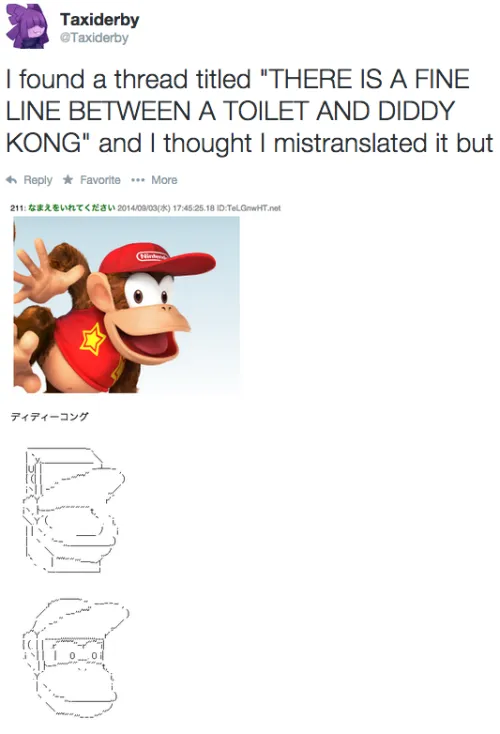The image size is (500, 734).
Task: Click the tweet text about toilet thread
Action: 249,111
